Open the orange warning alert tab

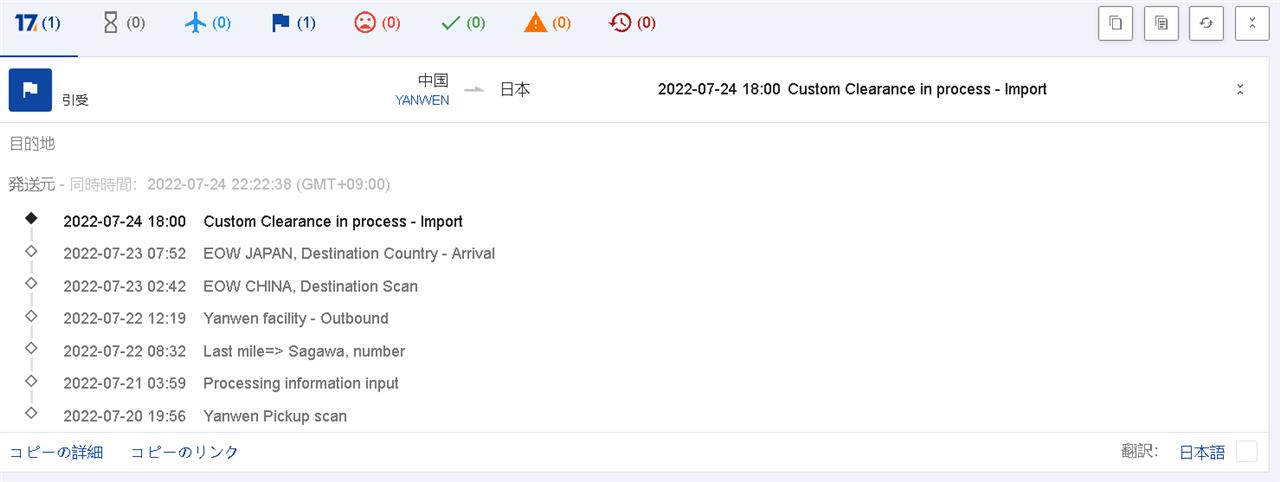pyautogui.click(x=548, y=23)
